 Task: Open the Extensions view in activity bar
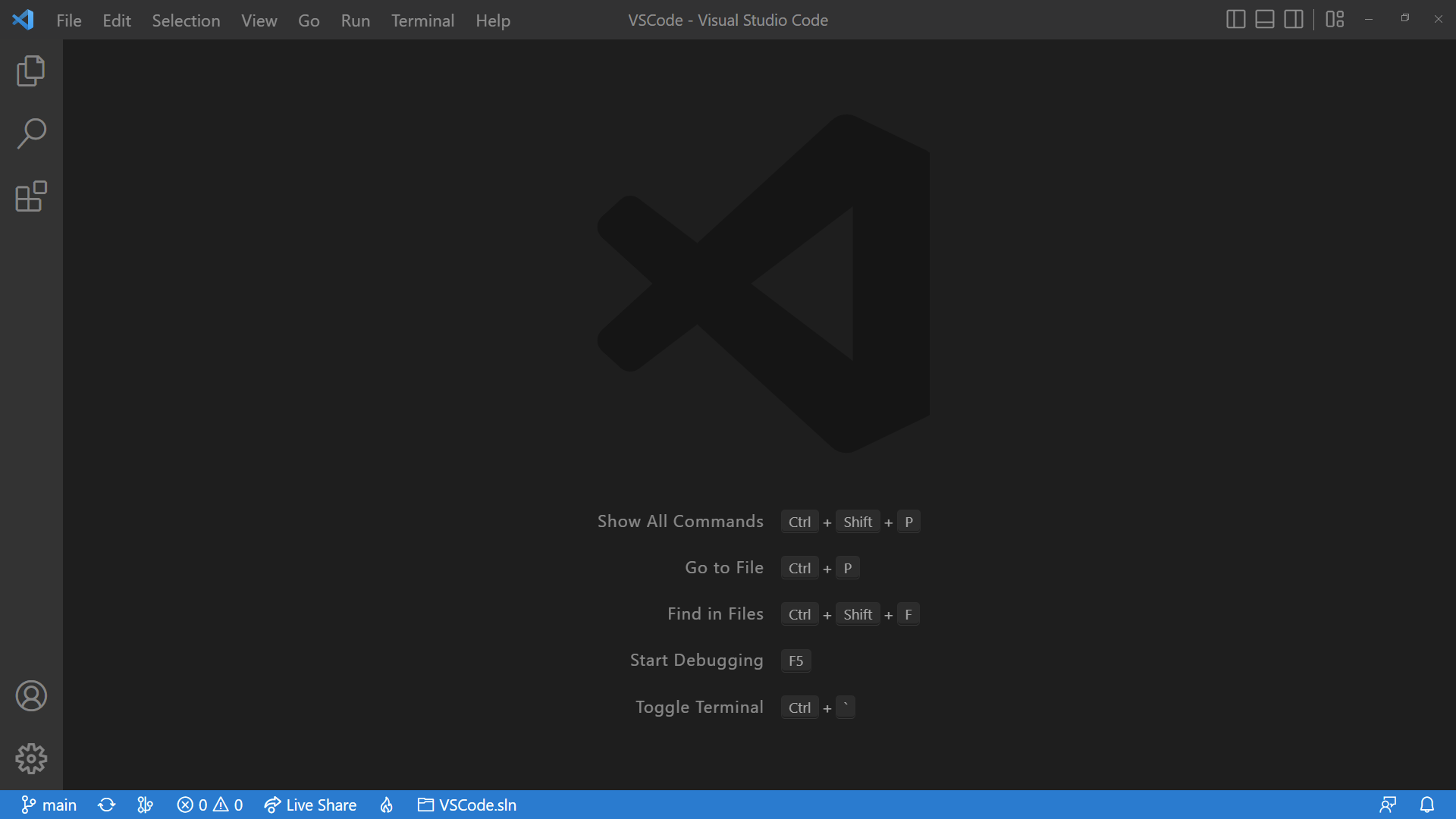[31, 196]
